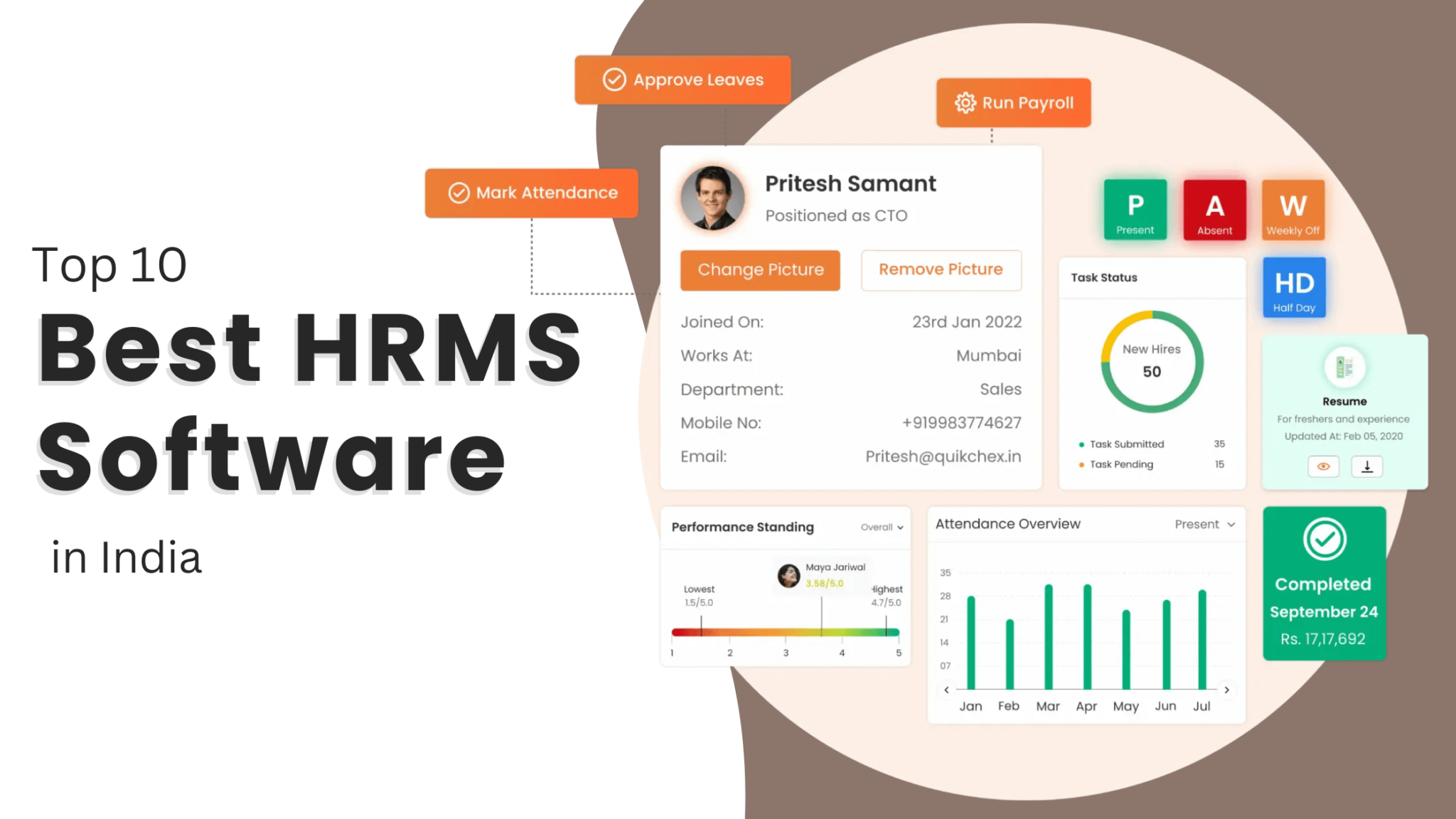
Task: Click the Change Picture button
Action: pos(759,270)
